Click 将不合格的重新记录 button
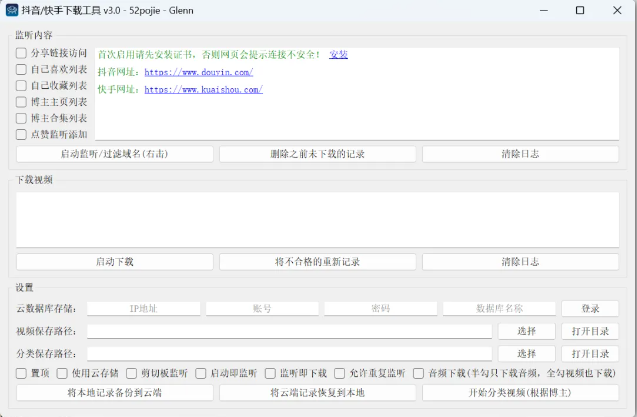 pos(317,262)
